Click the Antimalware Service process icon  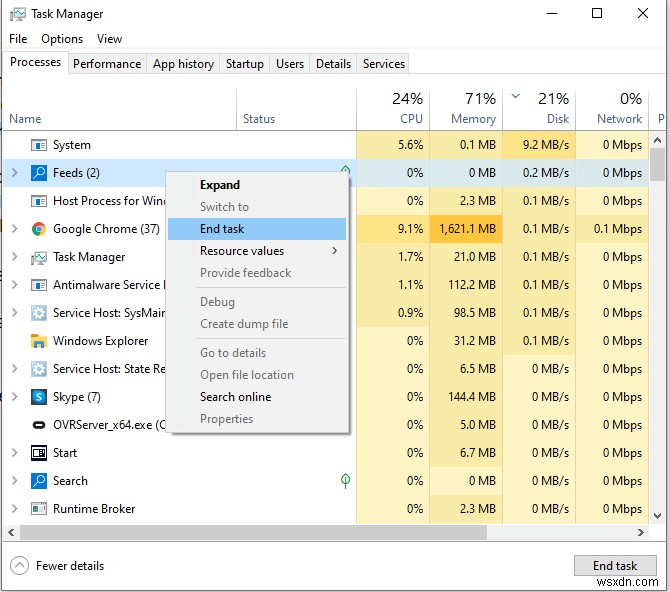(39, 285)
